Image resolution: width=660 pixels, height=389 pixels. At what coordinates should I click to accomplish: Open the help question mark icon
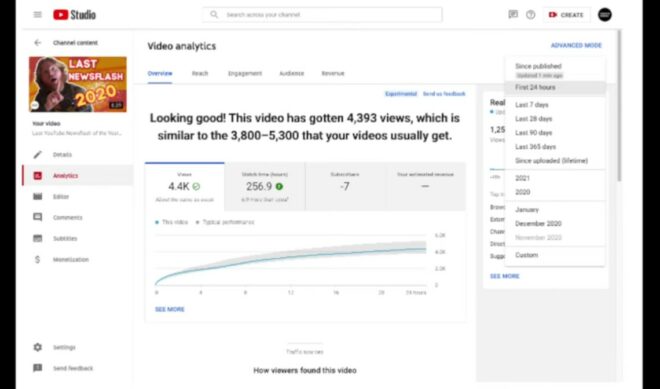(530, 15)
